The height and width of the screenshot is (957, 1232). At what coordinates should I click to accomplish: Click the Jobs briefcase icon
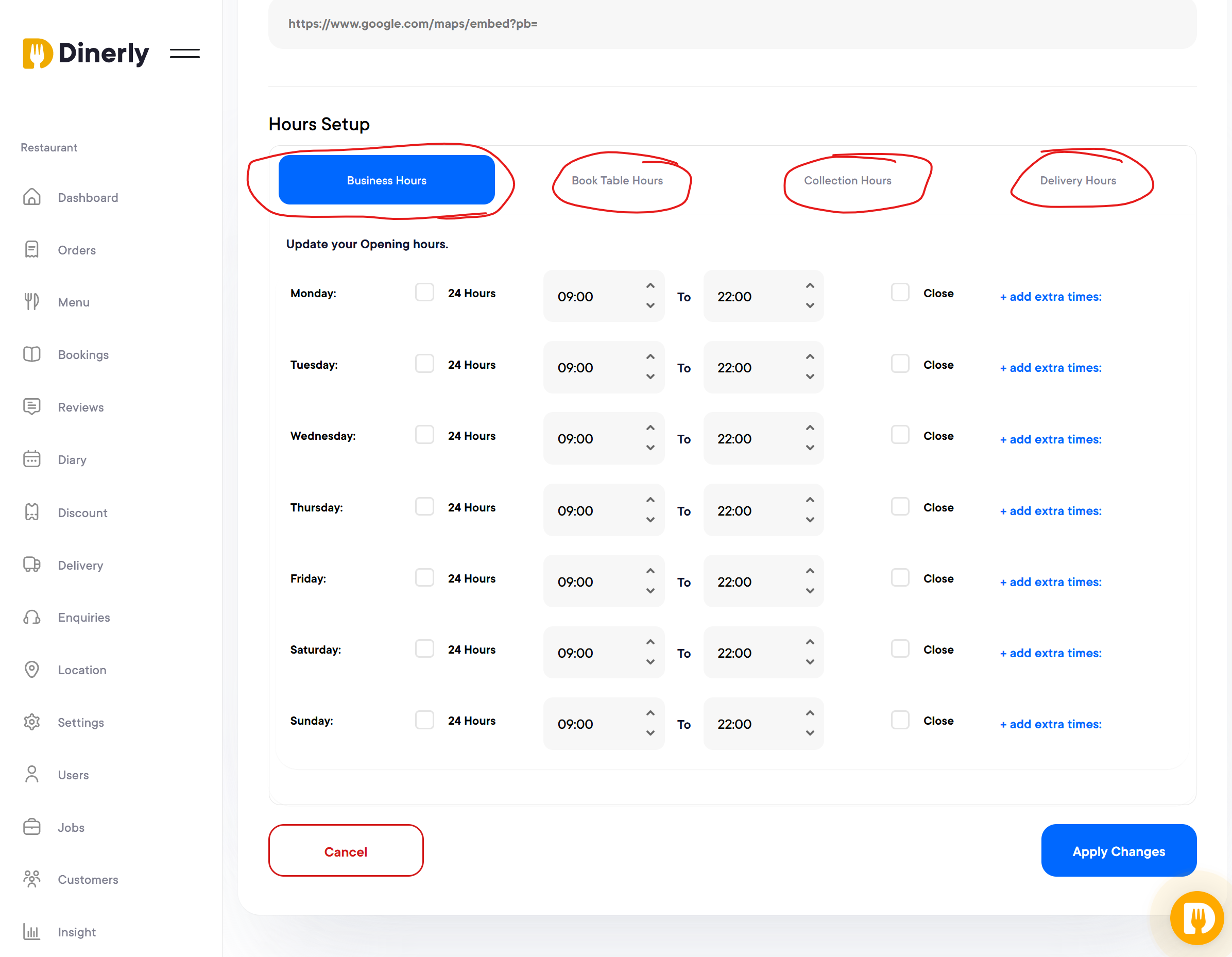31,827
